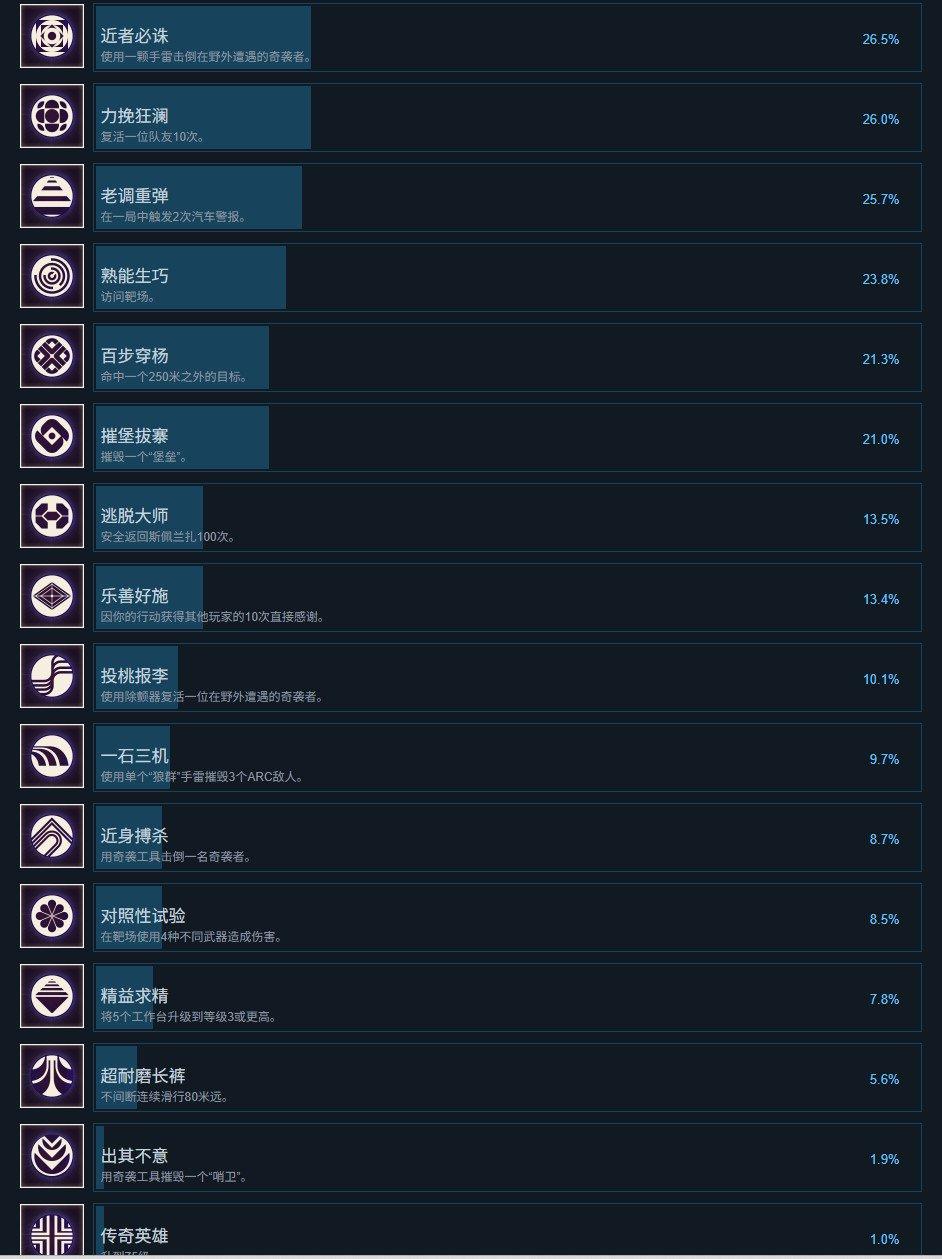Select the 出其不意 achievement icon

(51, 1157)
